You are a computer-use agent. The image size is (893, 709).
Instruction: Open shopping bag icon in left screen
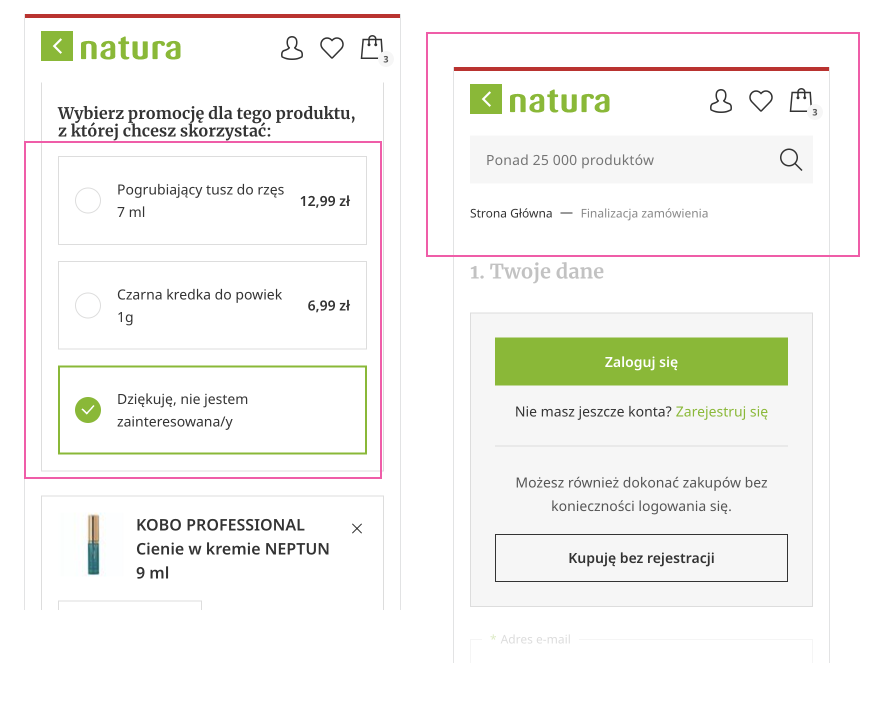pos(372,48)
